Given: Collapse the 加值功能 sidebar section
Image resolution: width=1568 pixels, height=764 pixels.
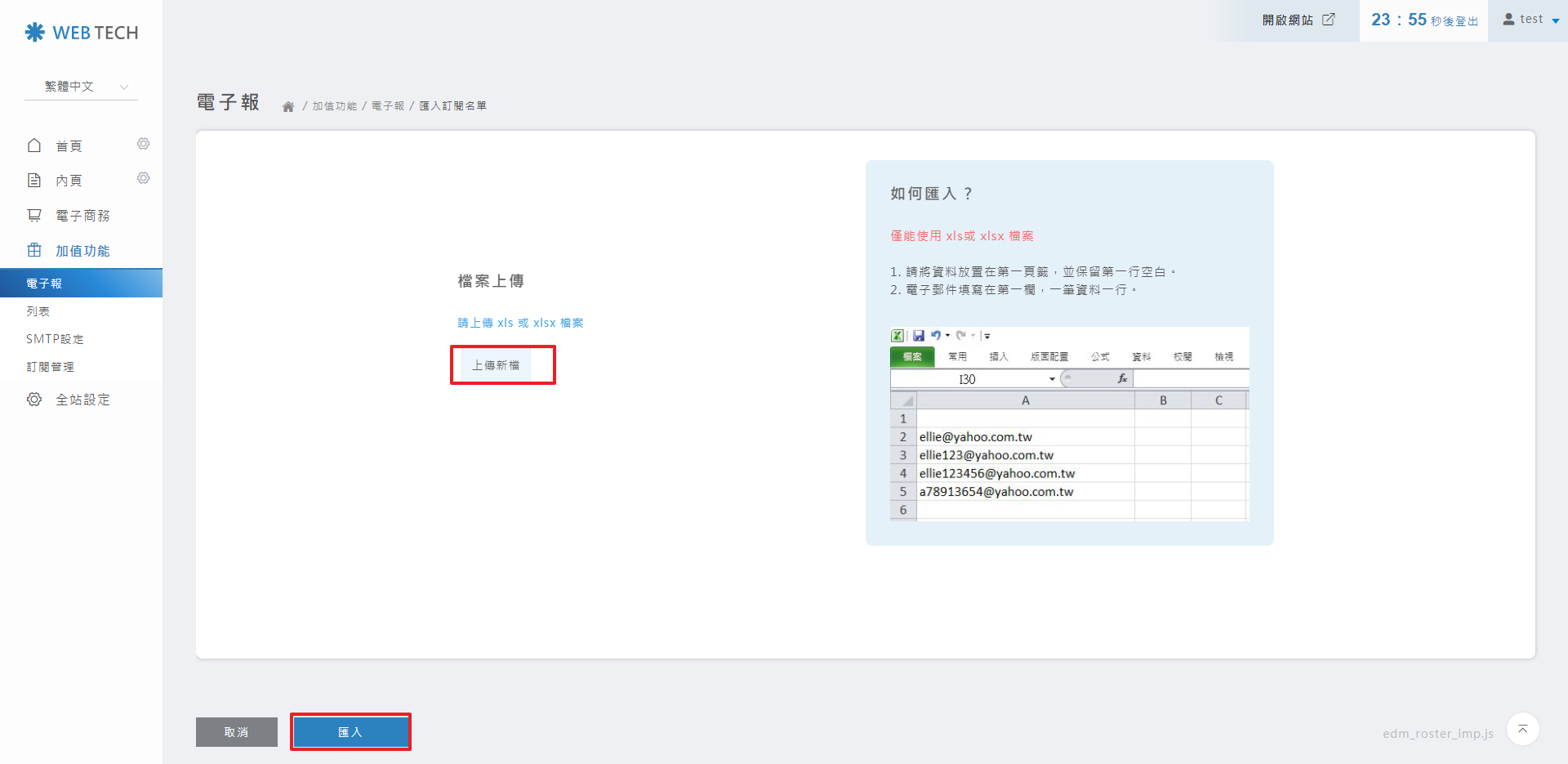Looking at the screenshot, I should click(x=82, y=251).
